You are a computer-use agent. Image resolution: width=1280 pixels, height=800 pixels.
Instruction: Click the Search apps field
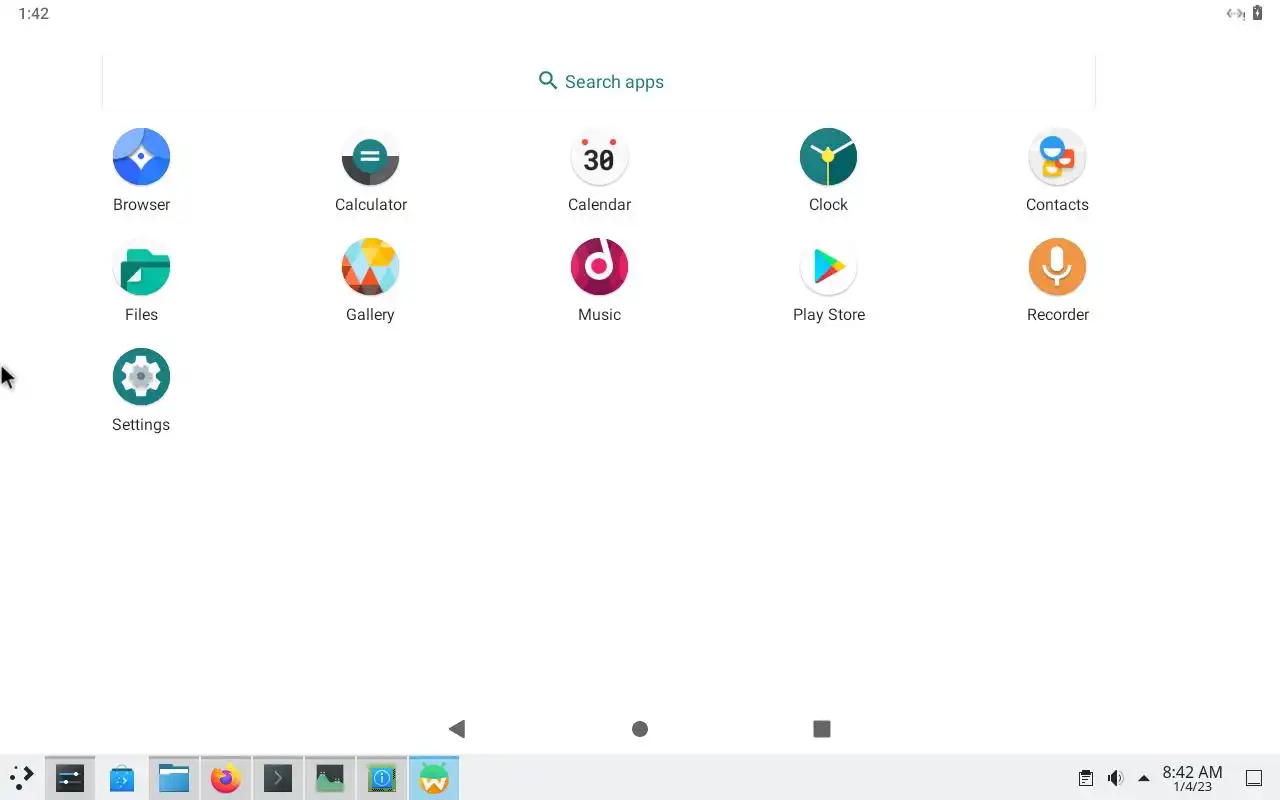click(599, 81)
